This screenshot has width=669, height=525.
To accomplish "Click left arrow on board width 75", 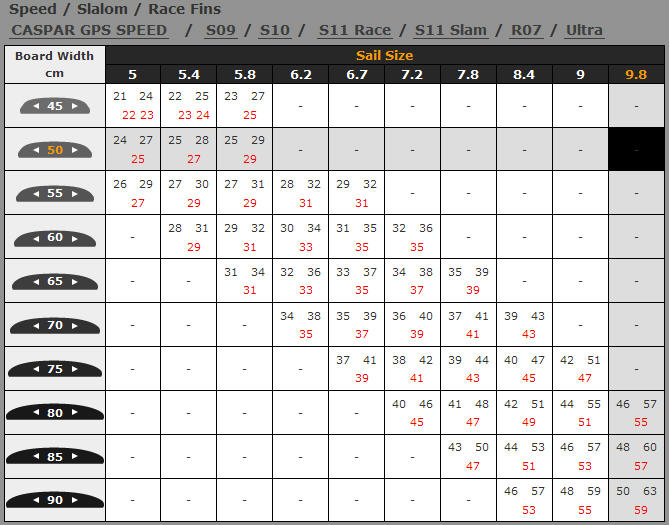I will coord(36,369).
